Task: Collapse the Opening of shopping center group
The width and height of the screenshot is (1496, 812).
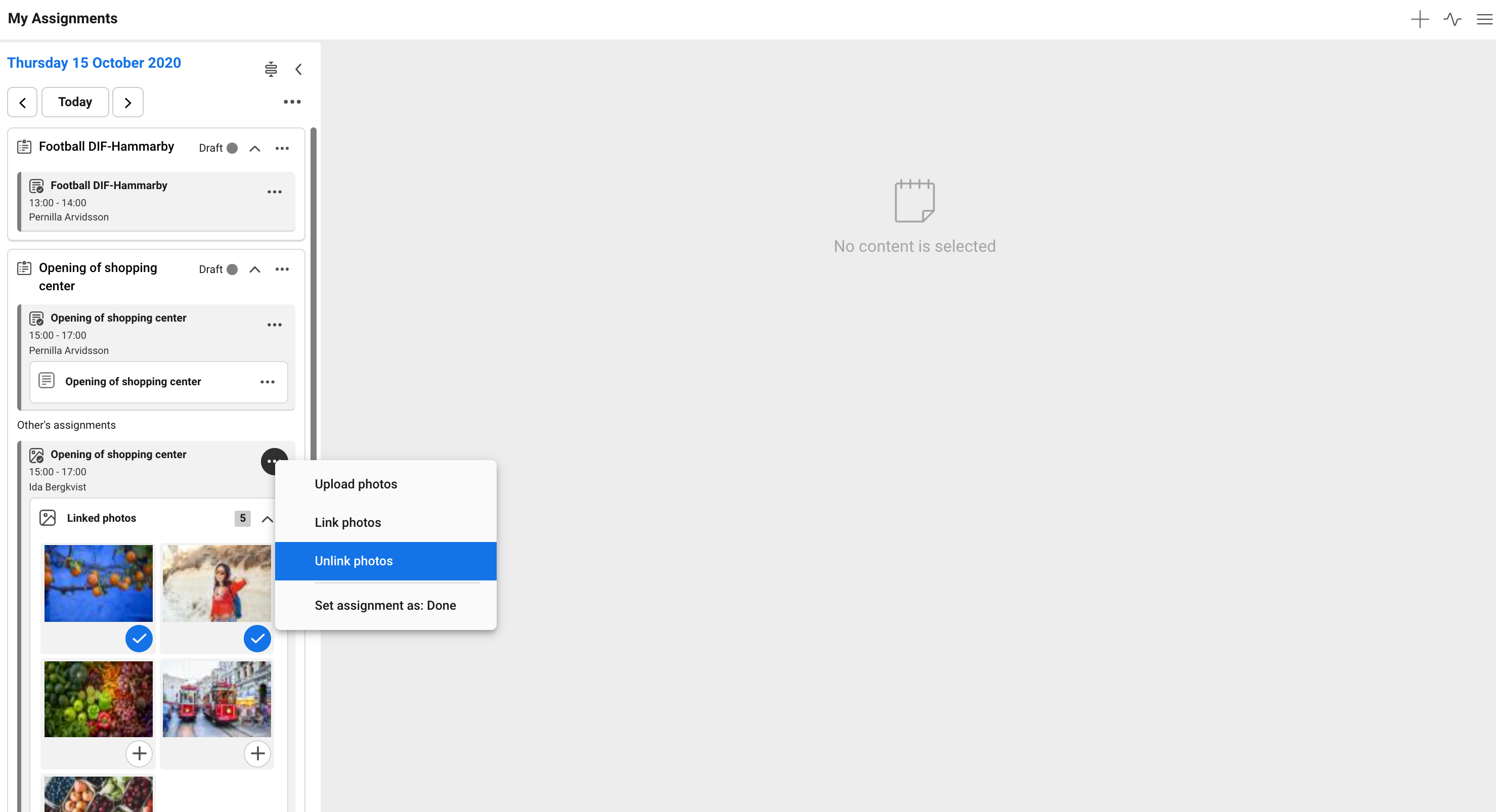Action: coord(254,269)
